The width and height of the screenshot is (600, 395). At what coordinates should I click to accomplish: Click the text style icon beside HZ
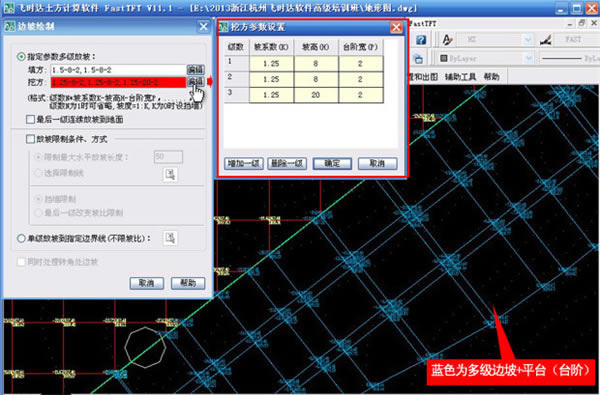point(447,39)
